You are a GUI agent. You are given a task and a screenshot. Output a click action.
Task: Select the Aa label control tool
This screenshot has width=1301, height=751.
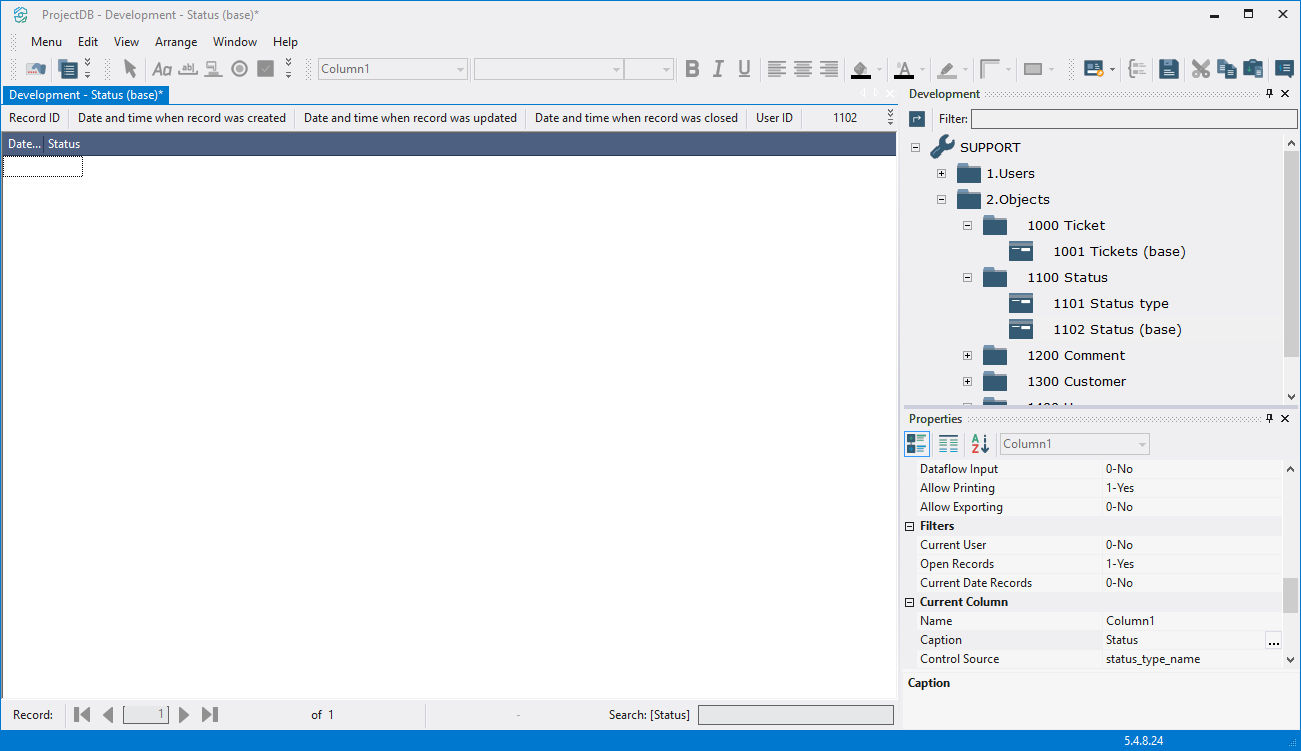point(161,69)
